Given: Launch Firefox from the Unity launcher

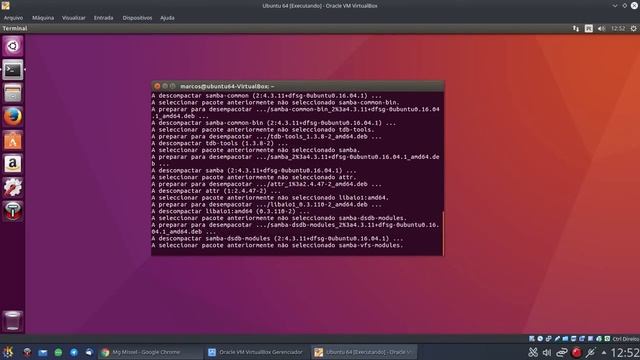Looking at the screenshot, I should [13, 117].
